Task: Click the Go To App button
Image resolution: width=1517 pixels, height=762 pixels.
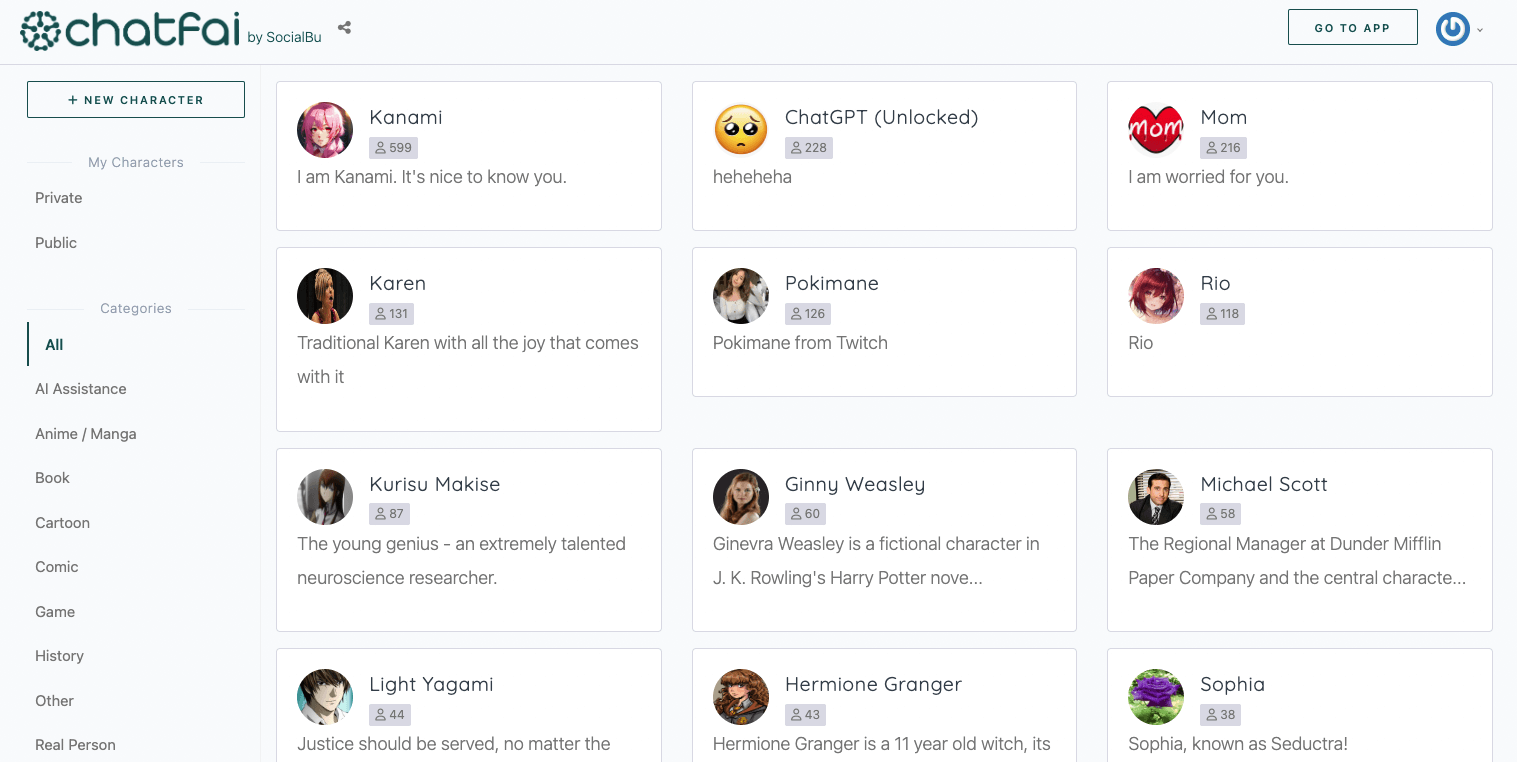Action: [x=1352, y=28]
